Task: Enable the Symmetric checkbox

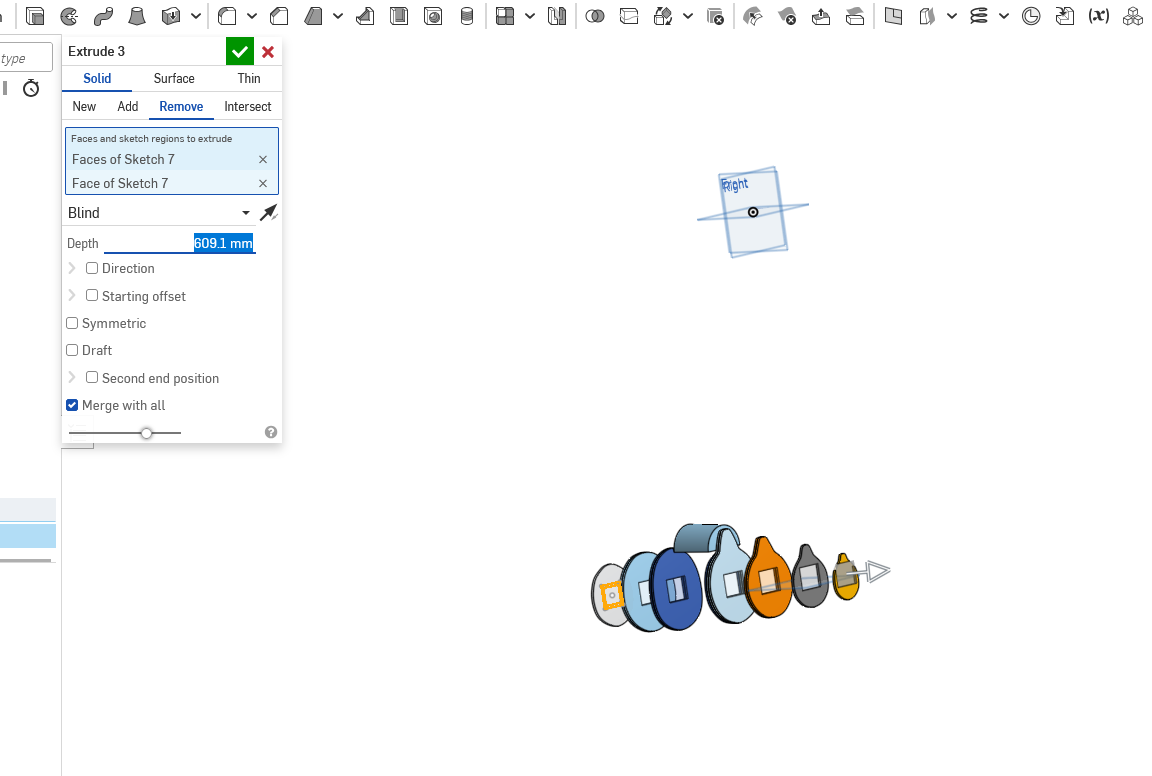Action: click(x=72, y=323)
